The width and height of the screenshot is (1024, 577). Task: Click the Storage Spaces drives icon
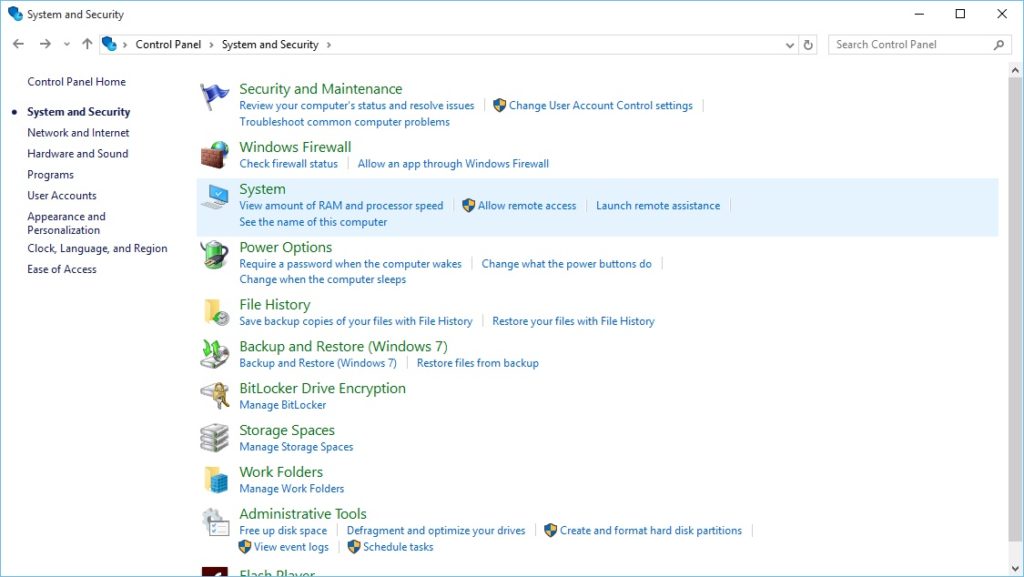214,438
